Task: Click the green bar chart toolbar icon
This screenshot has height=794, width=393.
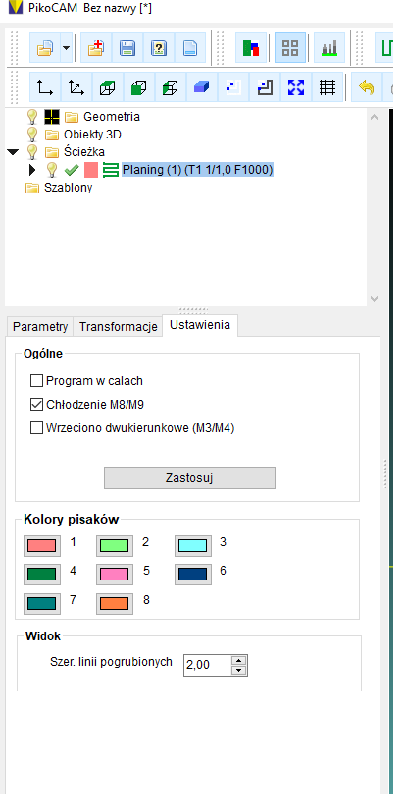Action: pos(330,48)
